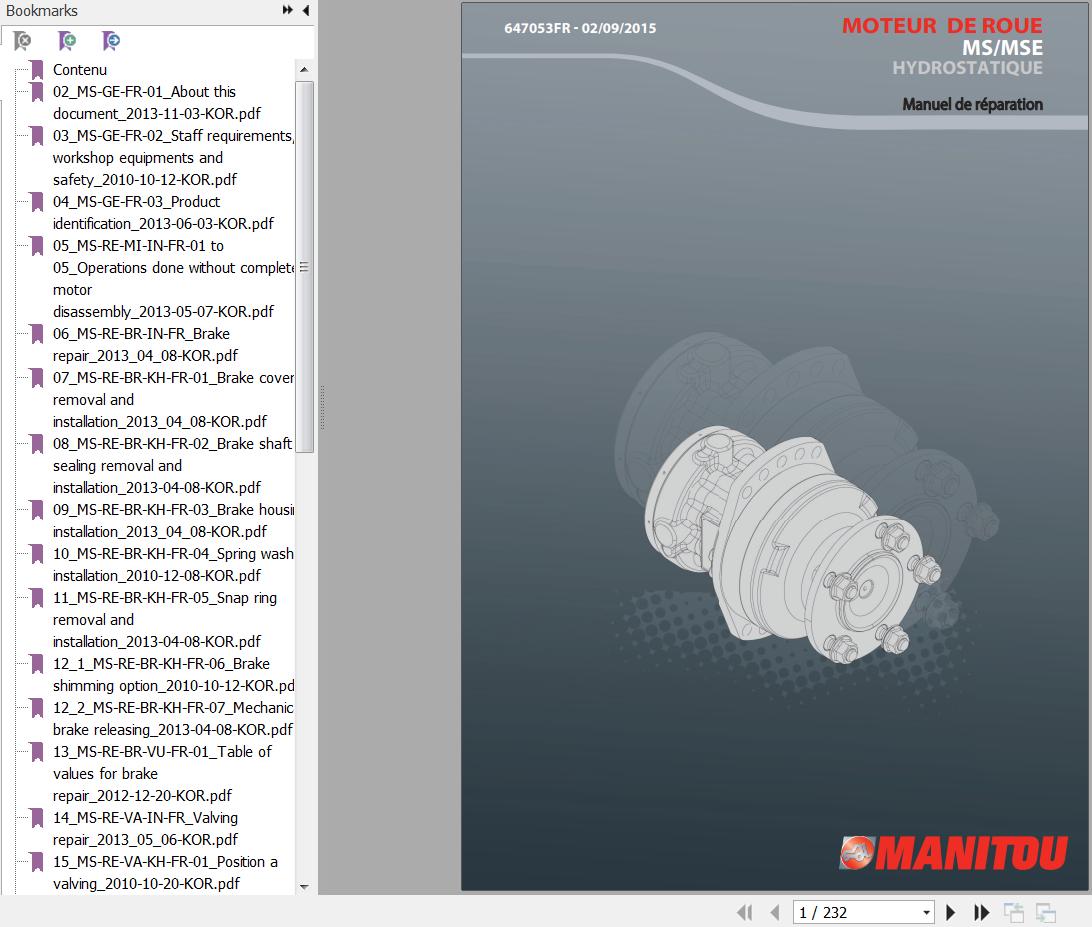Viewport: 1092px width, 927px height.
Task: Jump to last page button
Action: point(981,912)
